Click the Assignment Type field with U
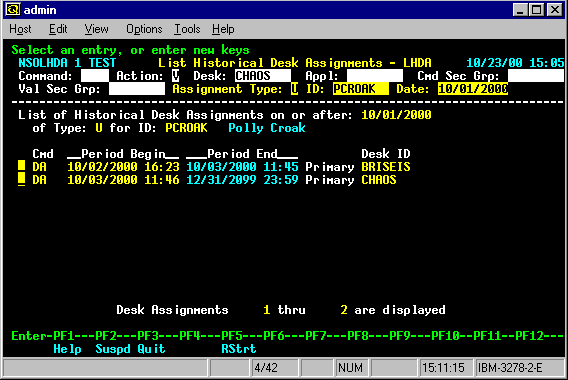The image size is (568, 380). point(294,89)
